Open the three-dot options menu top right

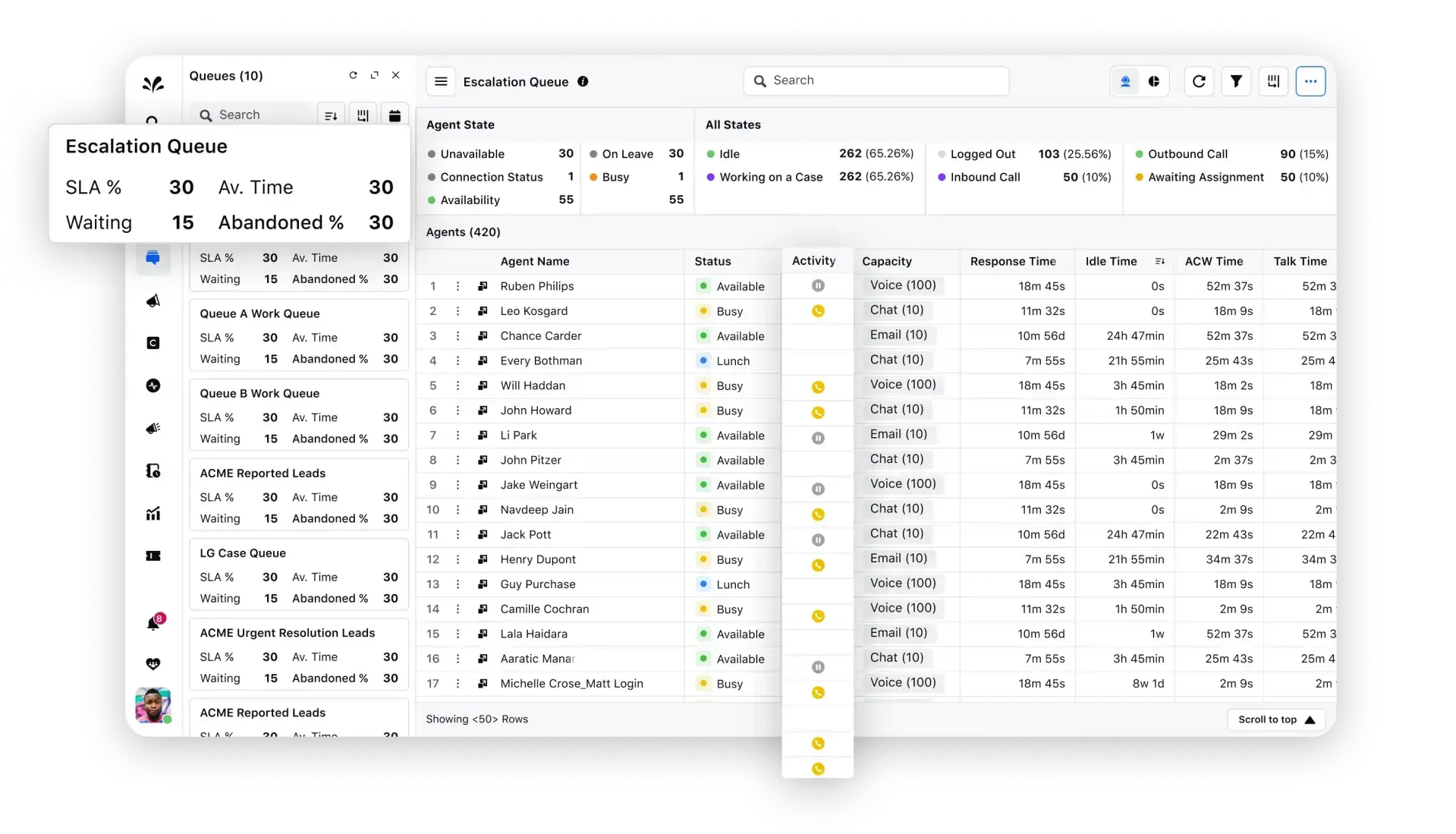[x=1311, y=80]
